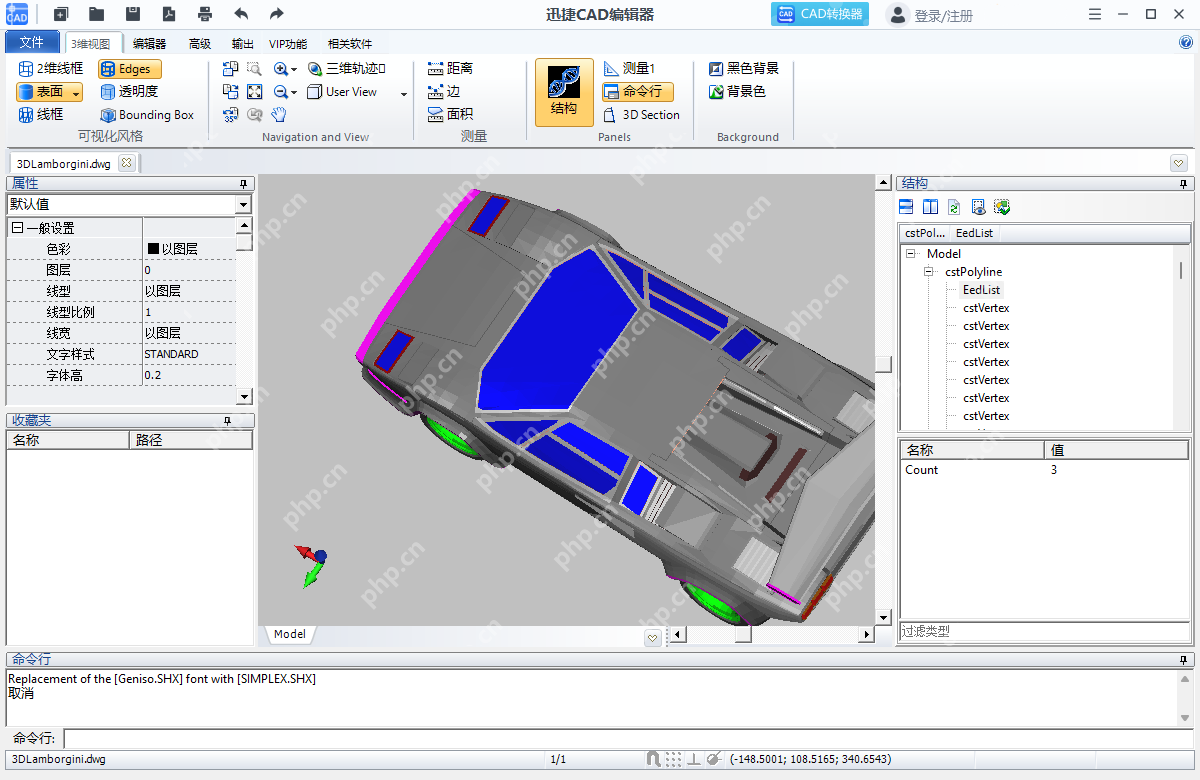
Task: Click the refresh icon in 结构 panel
Action: (954, 207)
